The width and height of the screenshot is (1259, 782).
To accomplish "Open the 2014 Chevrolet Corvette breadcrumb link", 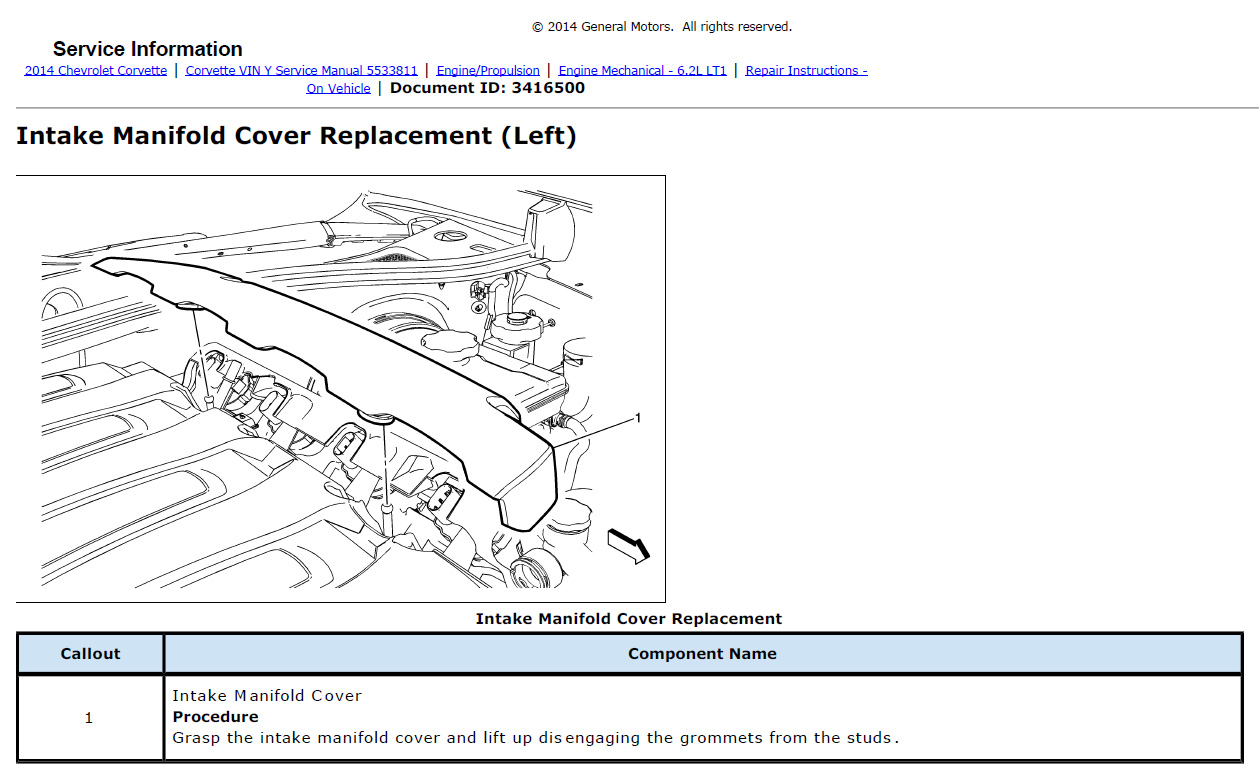I will (96, 71).
